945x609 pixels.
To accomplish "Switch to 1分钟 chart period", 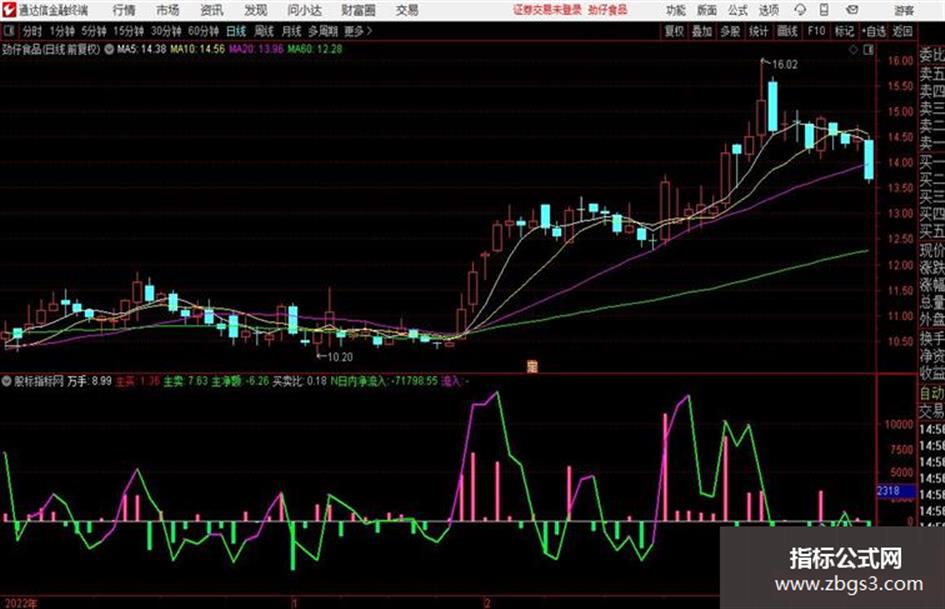I will 61,31.
